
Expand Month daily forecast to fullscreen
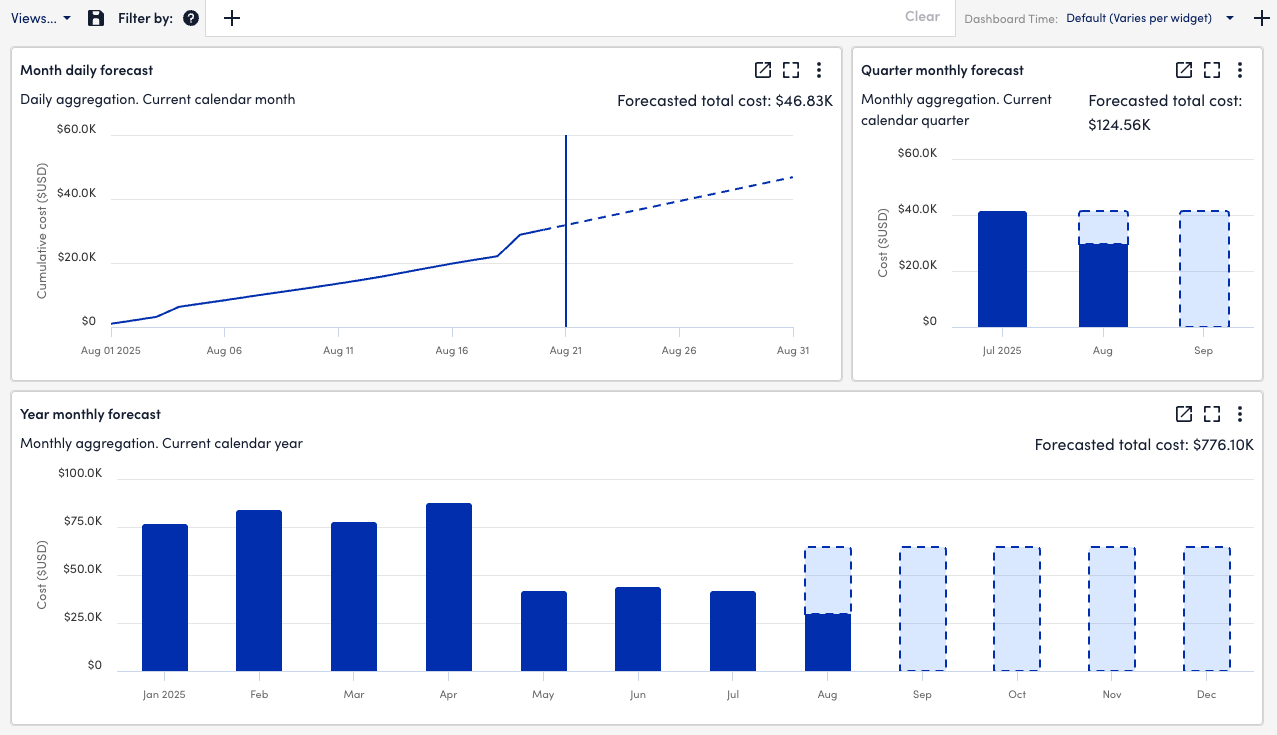tap(791, 70)
